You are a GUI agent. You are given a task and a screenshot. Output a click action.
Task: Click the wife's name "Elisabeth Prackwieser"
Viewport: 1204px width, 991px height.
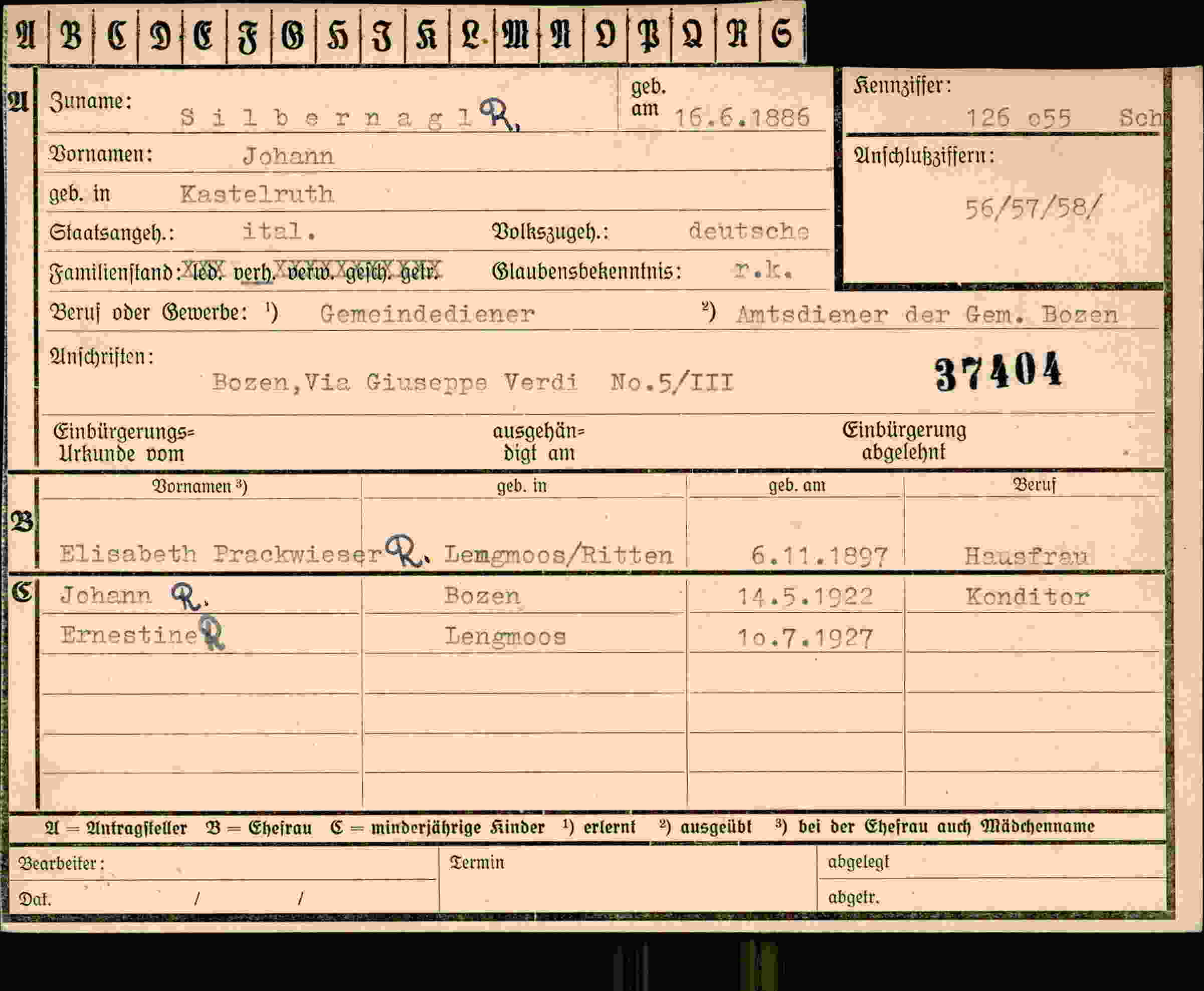pos(221,554)
